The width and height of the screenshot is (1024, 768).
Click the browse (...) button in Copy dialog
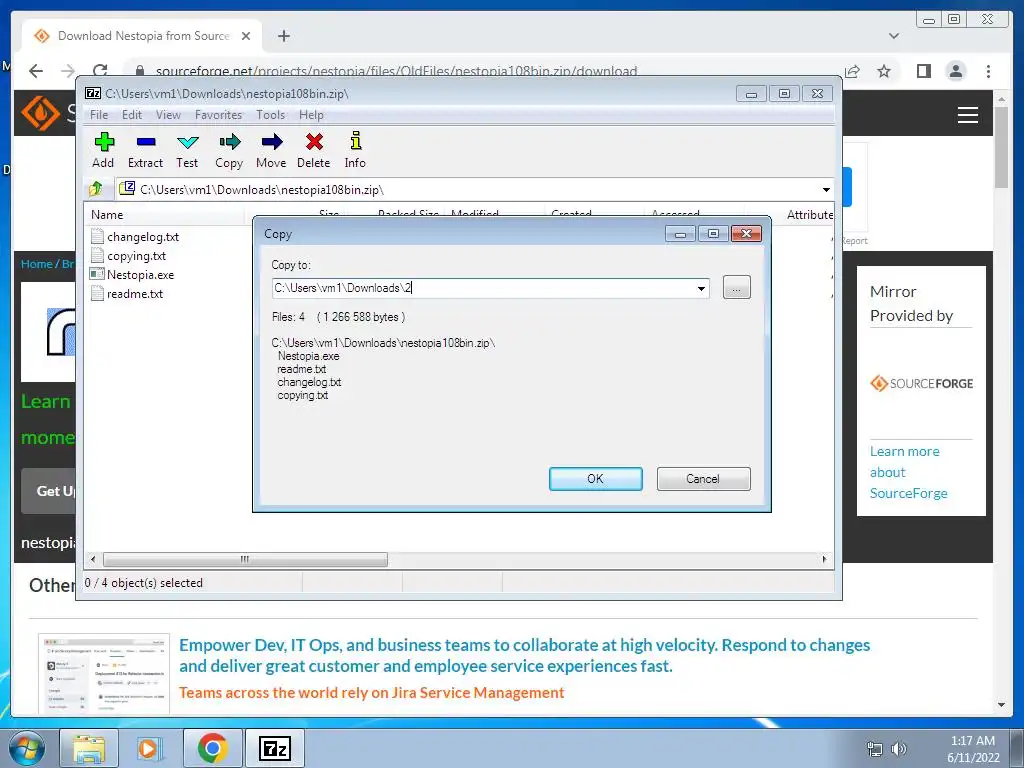click(x=737, y=287)
